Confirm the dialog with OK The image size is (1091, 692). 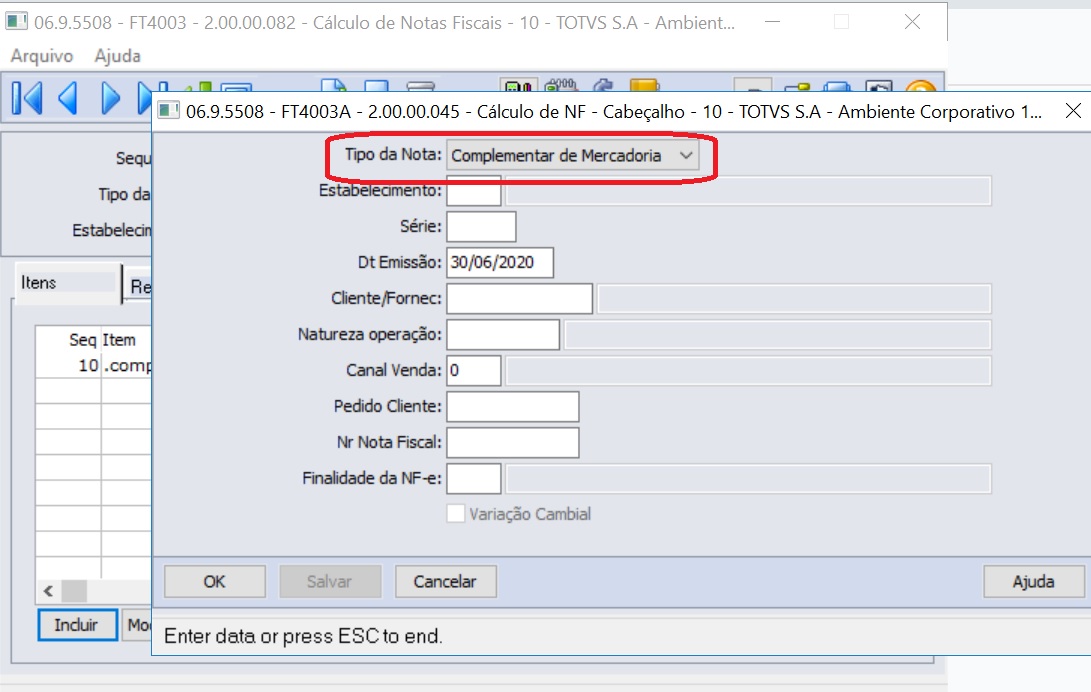click(x=214, y=581)
